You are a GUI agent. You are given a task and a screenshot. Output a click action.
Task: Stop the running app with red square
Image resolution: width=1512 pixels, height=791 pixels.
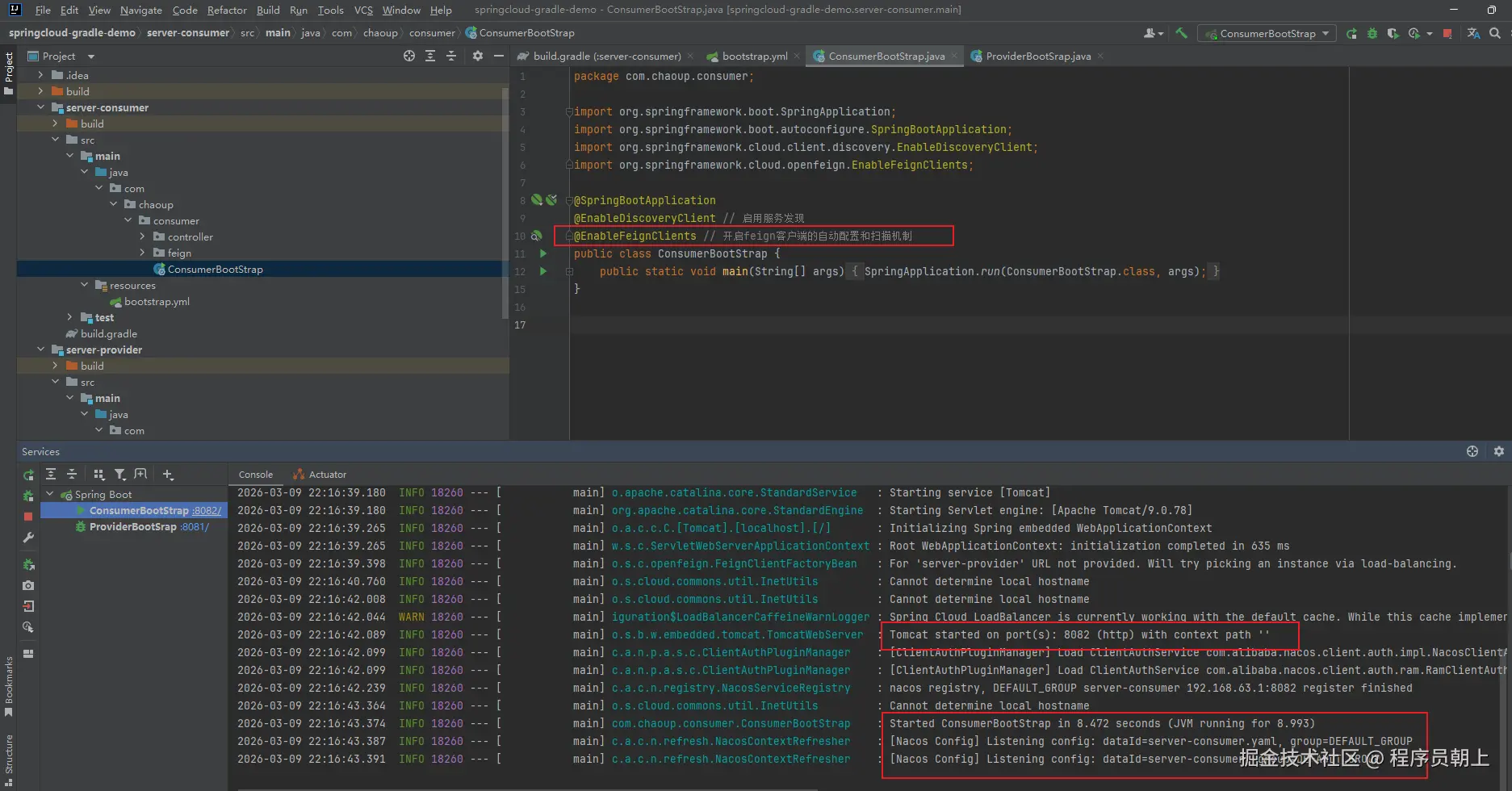[1447, 33]
